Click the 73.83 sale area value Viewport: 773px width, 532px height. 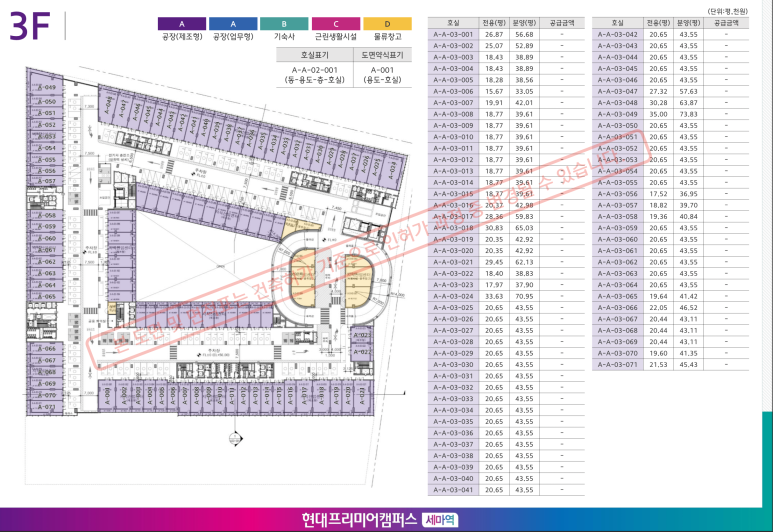coord(688,114)
